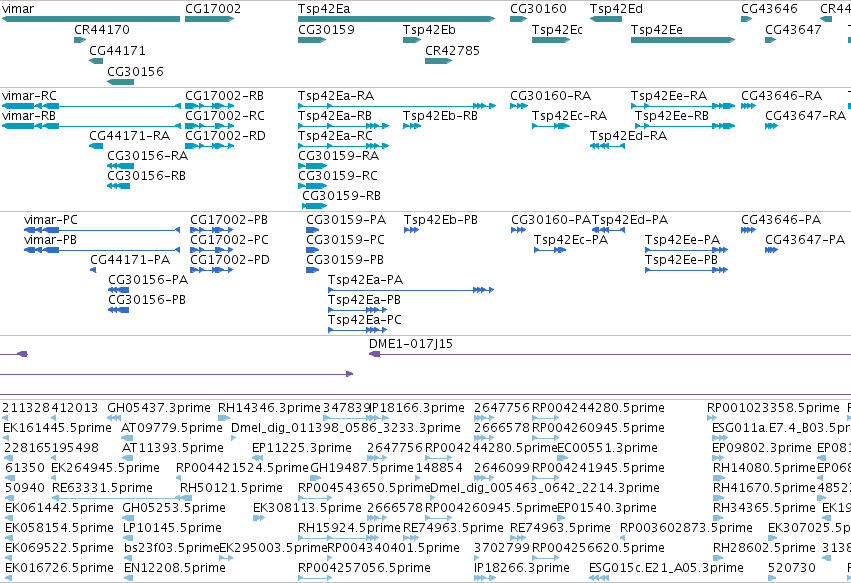Select the Tsp42Ea-RC transcript label

coord(335,136)
